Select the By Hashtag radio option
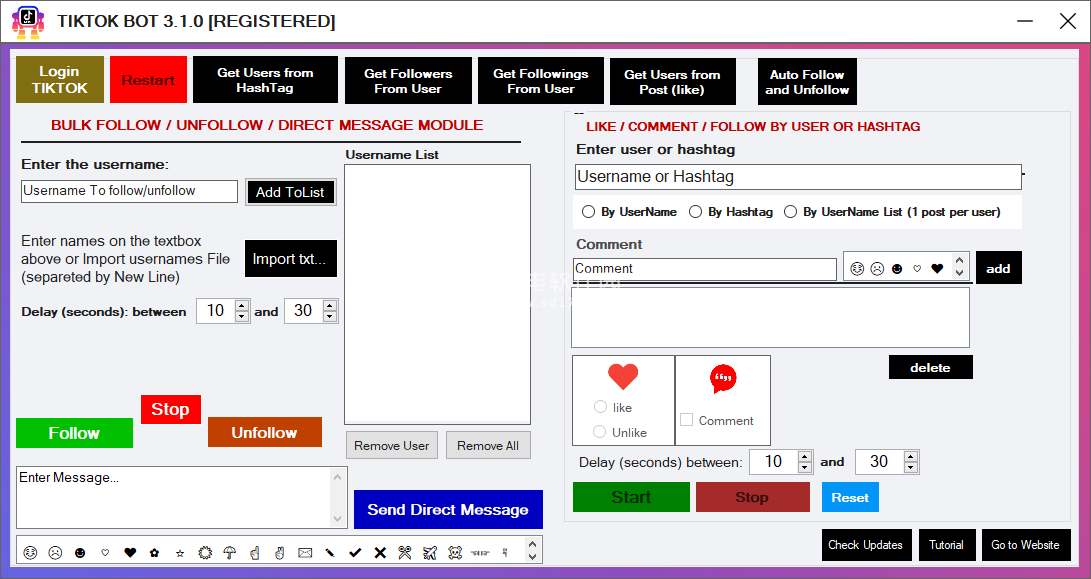Image resolution: width=1091 pixels, height=579 pixels. click(695, 212)
